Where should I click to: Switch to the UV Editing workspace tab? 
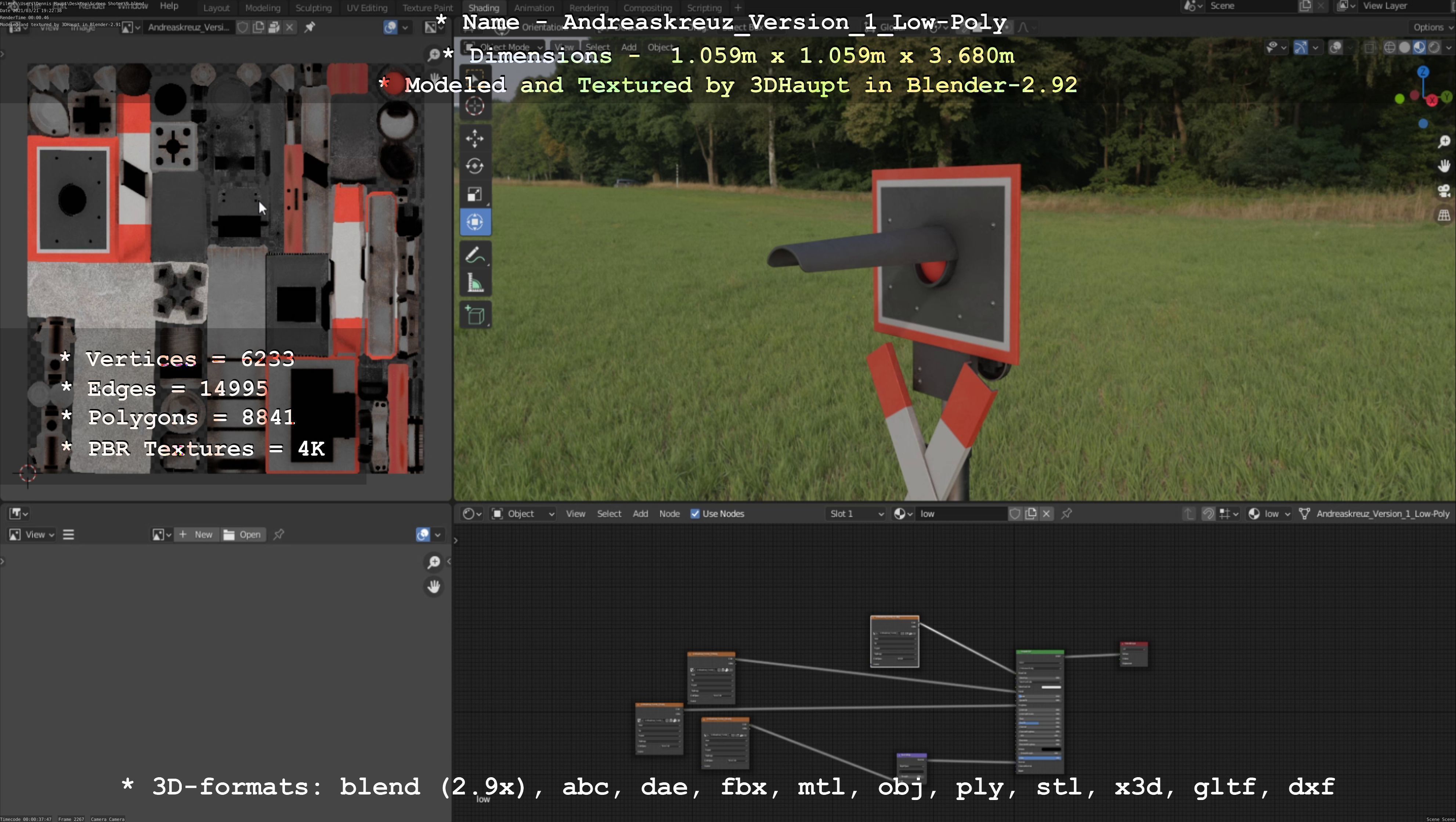point(367,8)
